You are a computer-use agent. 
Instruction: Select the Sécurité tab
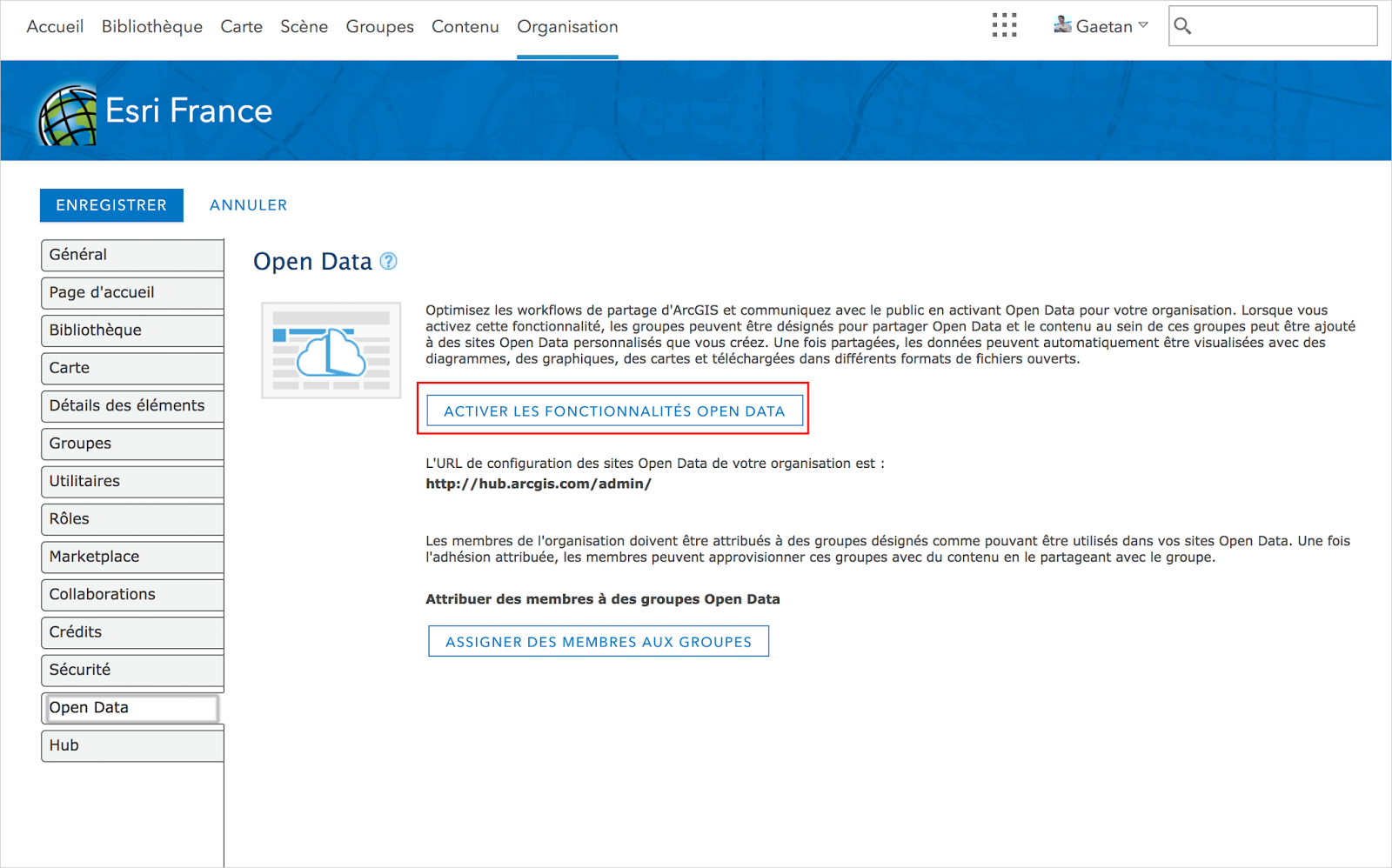(132, 670)
